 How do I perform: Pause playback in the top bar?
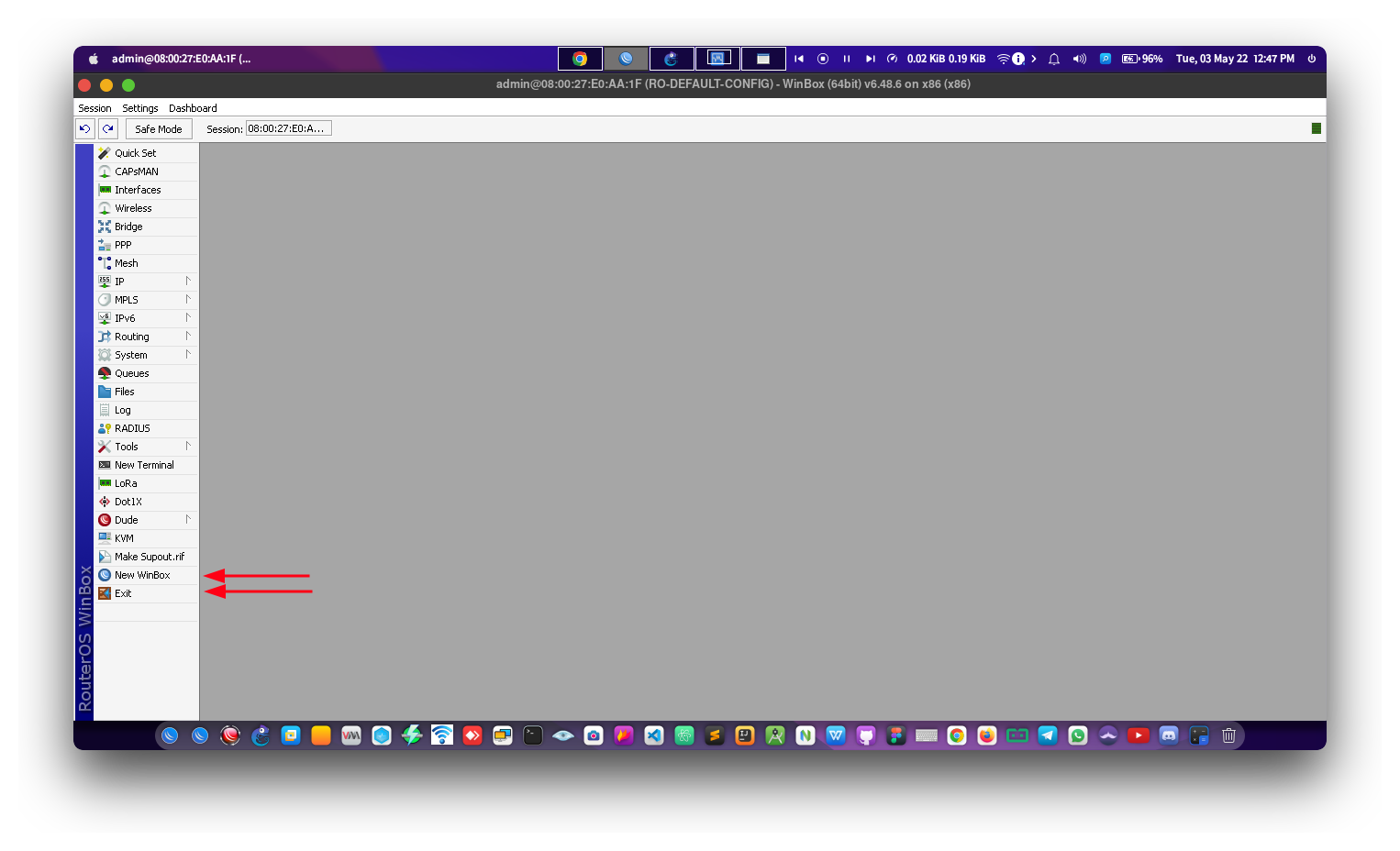point(846,59)
